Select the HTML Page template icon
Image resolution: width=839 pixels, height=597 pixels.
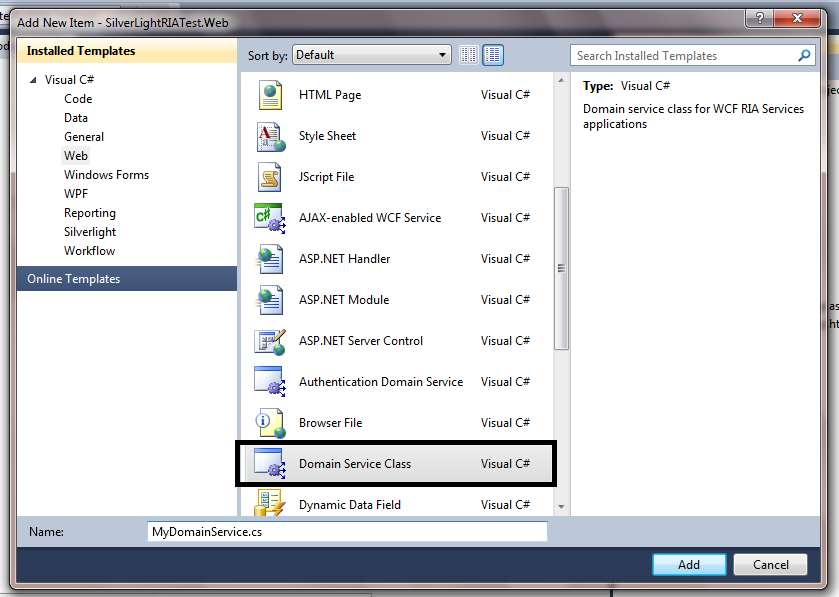(x=270, y=95)
